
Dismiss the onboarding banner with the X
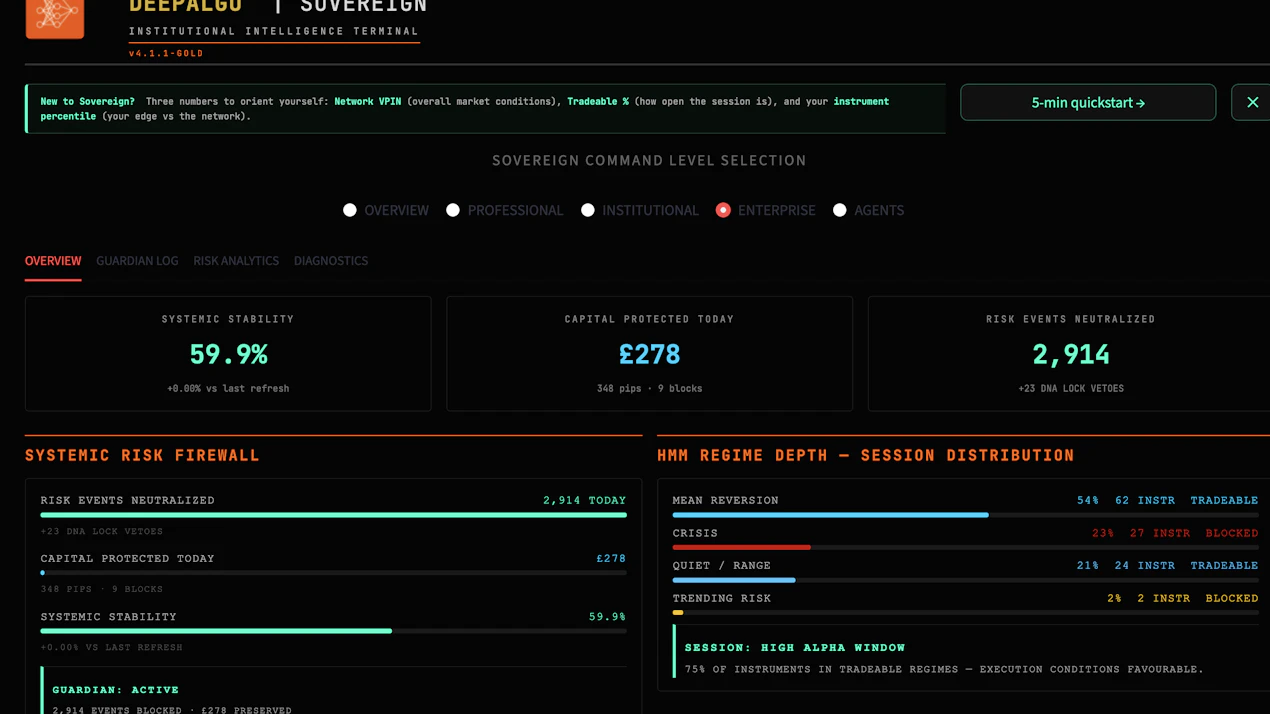pyautogui.click(x=1252, y=102)
